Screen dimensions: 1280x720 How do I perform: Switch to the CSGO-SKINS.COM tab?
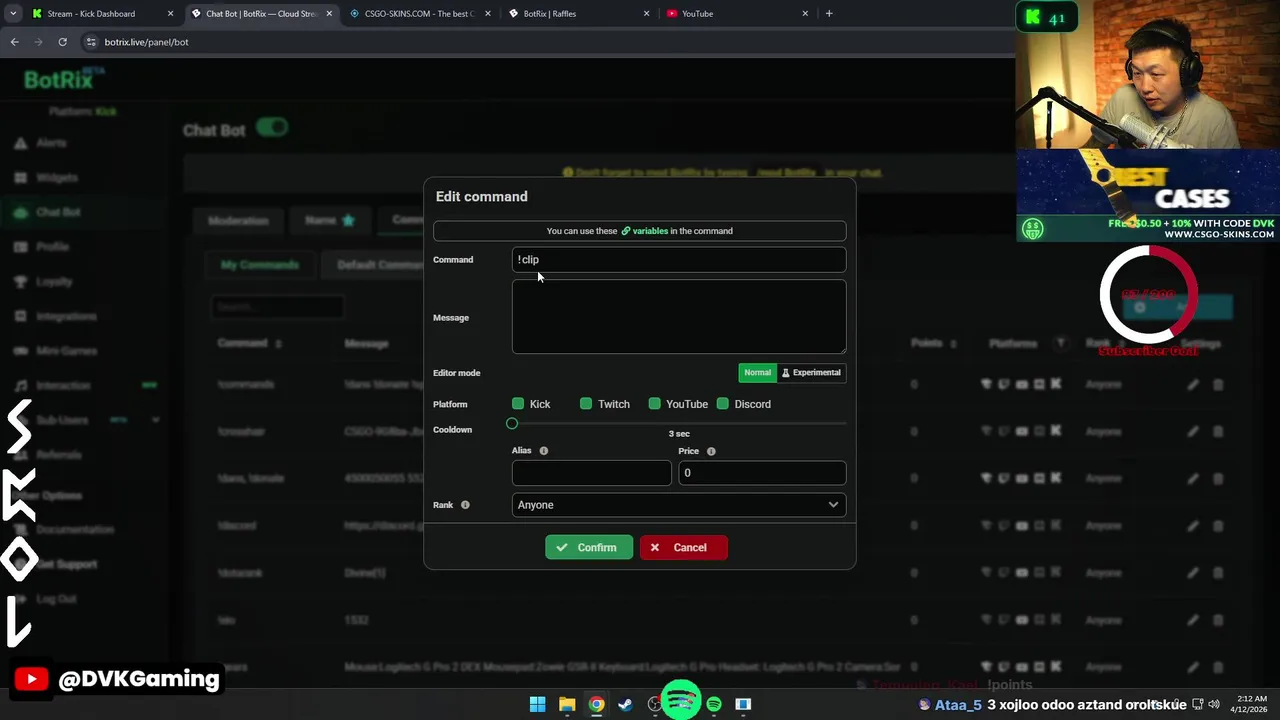[x=420, y=14]
